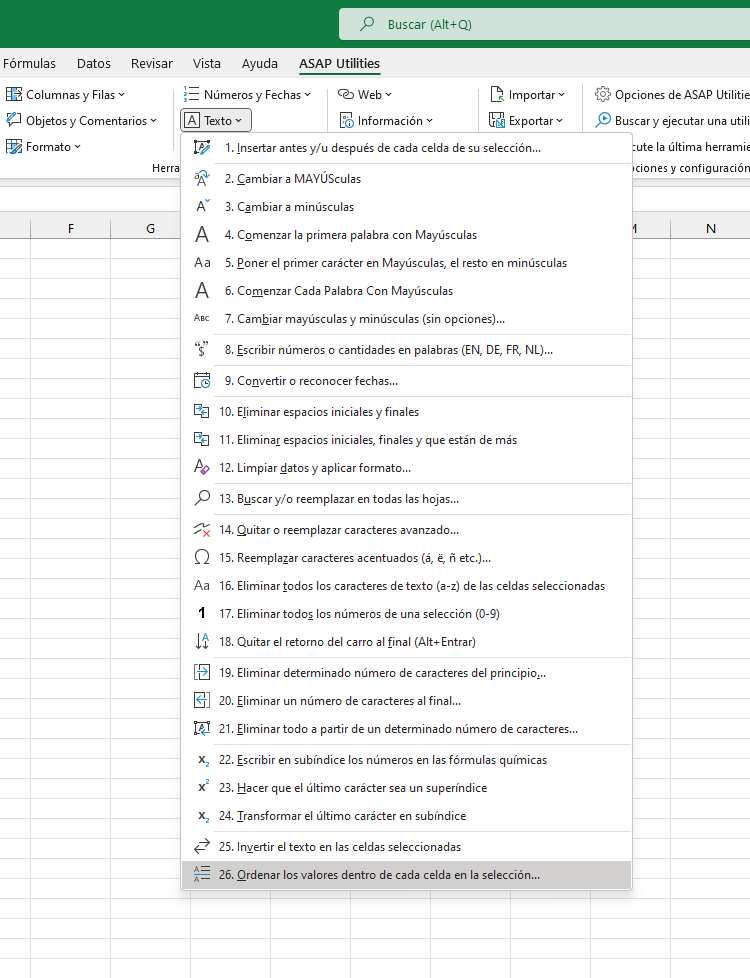Select Cambiar a MAYÚSculas
Image resolution: width=750 pixels, height=978 pixels.
pos(406,179)
